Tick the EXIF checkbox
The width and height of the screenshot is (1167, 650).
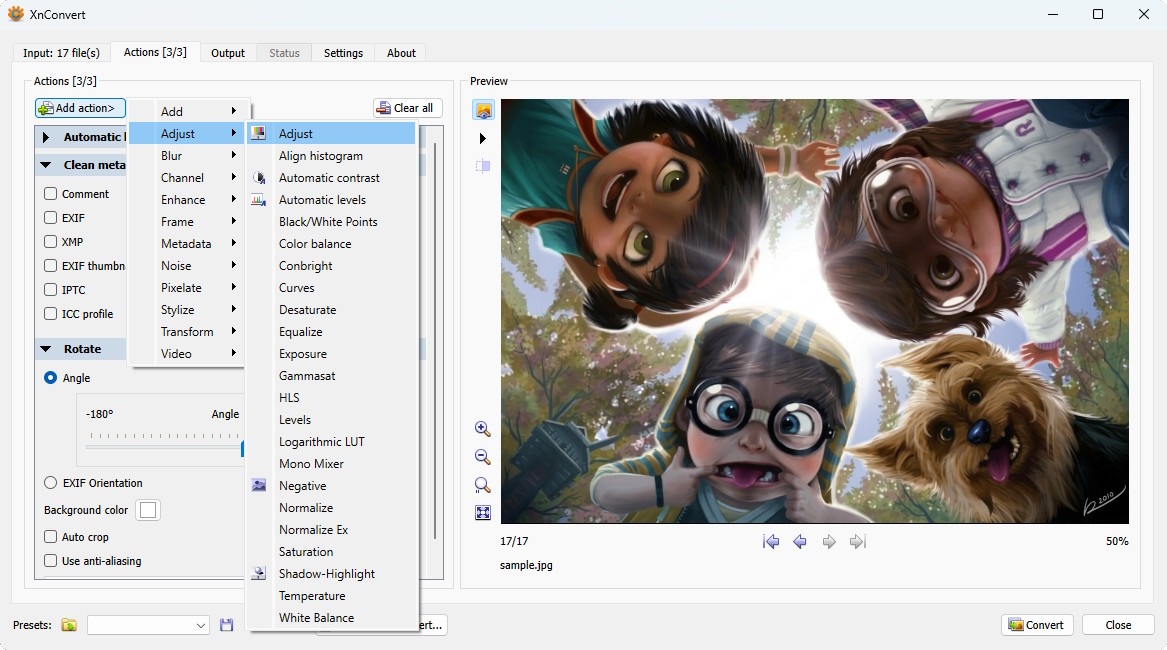coord(51,217)
